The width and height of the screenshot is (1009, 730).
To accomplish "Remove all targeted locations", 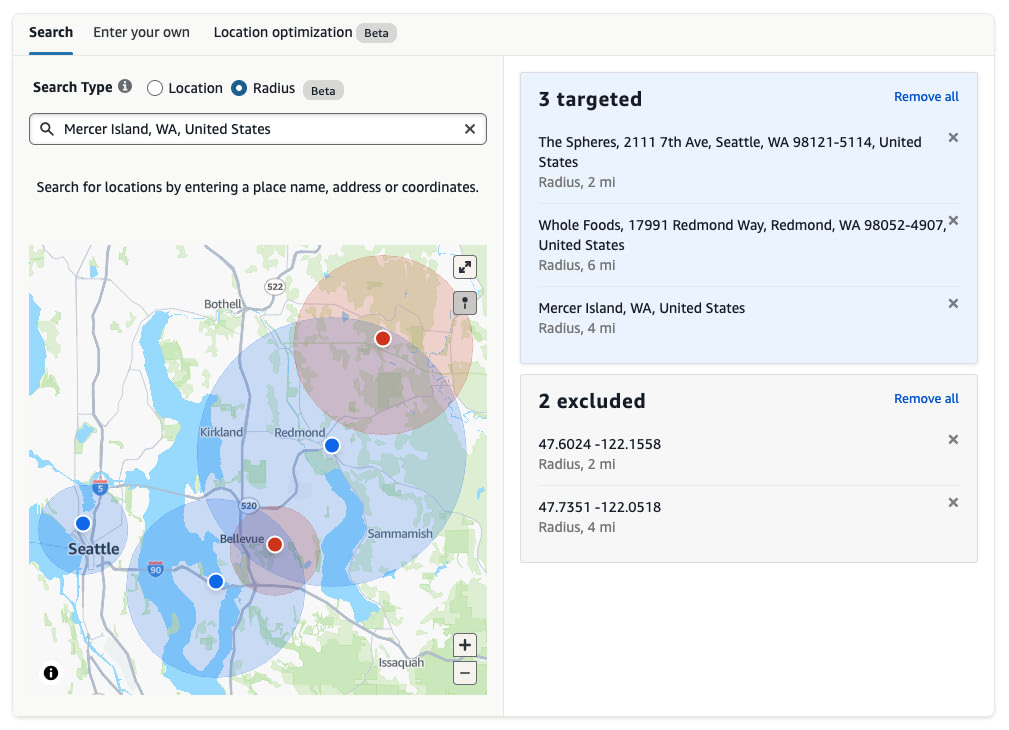I will click(926, 96).
